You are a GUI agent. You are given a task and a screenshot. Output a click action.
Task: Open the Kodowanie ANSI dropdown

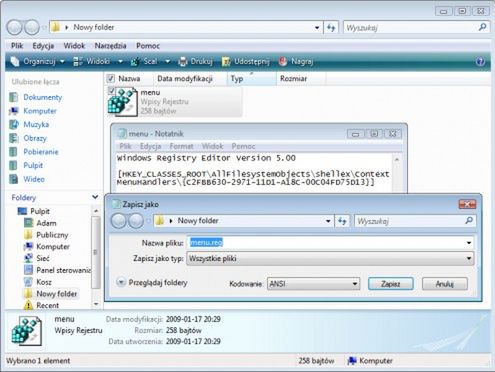click(313, 284)
